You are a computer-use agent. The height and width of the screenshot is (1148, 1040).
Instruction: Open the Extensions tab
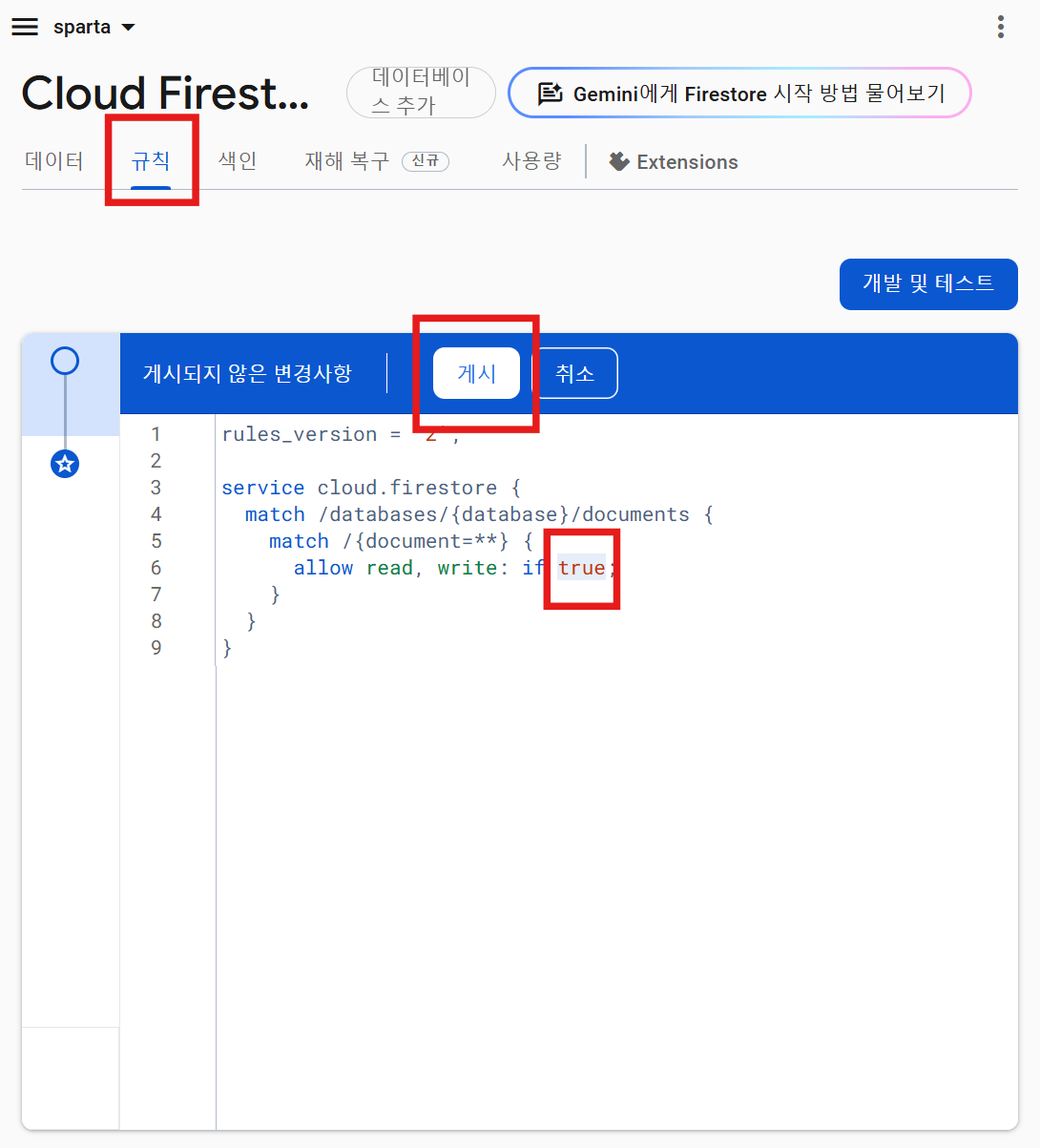pos(674,162)
